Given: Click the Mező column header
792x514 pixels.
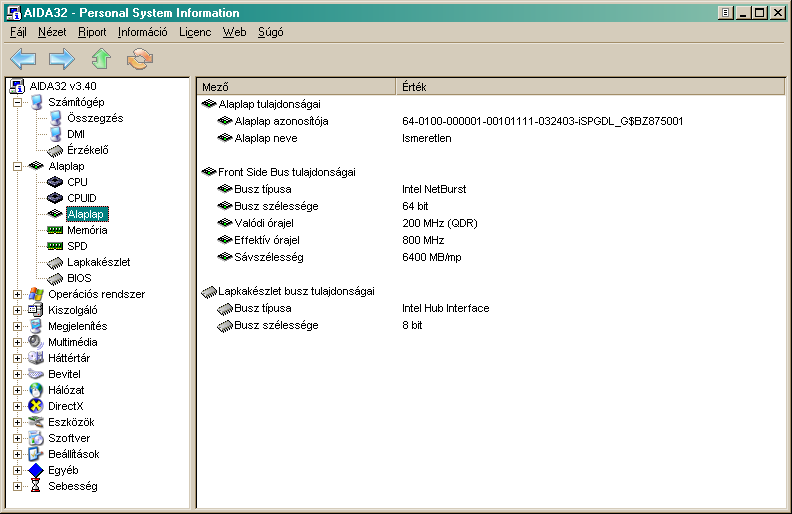Looking at the screenshot, I should 296,87.
